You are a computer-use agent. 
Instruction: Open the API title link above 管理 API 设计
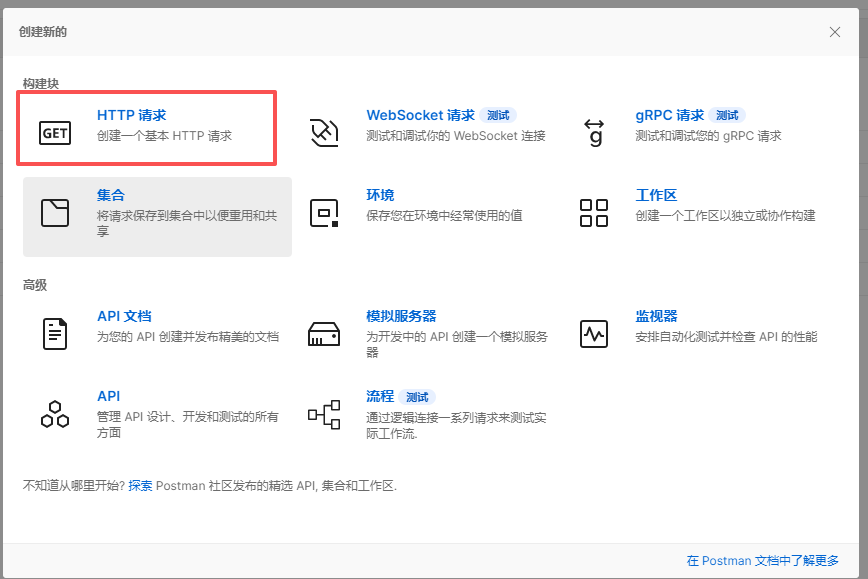tap(108, 396)
